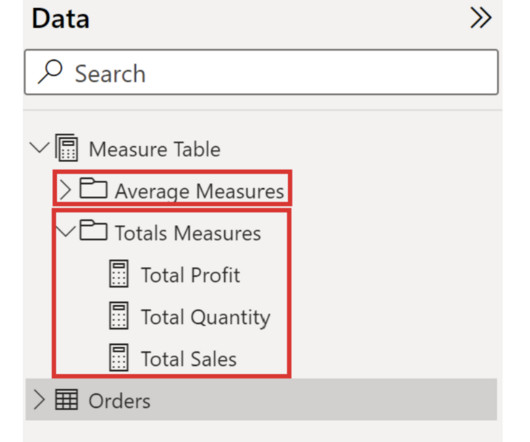Expand the Average Measures folder chevron
Viewport: 530px width, 442px height.
point(65,190)
